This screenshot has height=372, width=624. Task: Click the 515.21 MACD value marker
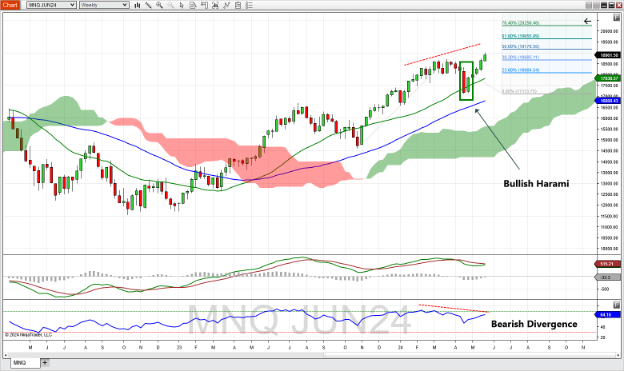(608, 264)
